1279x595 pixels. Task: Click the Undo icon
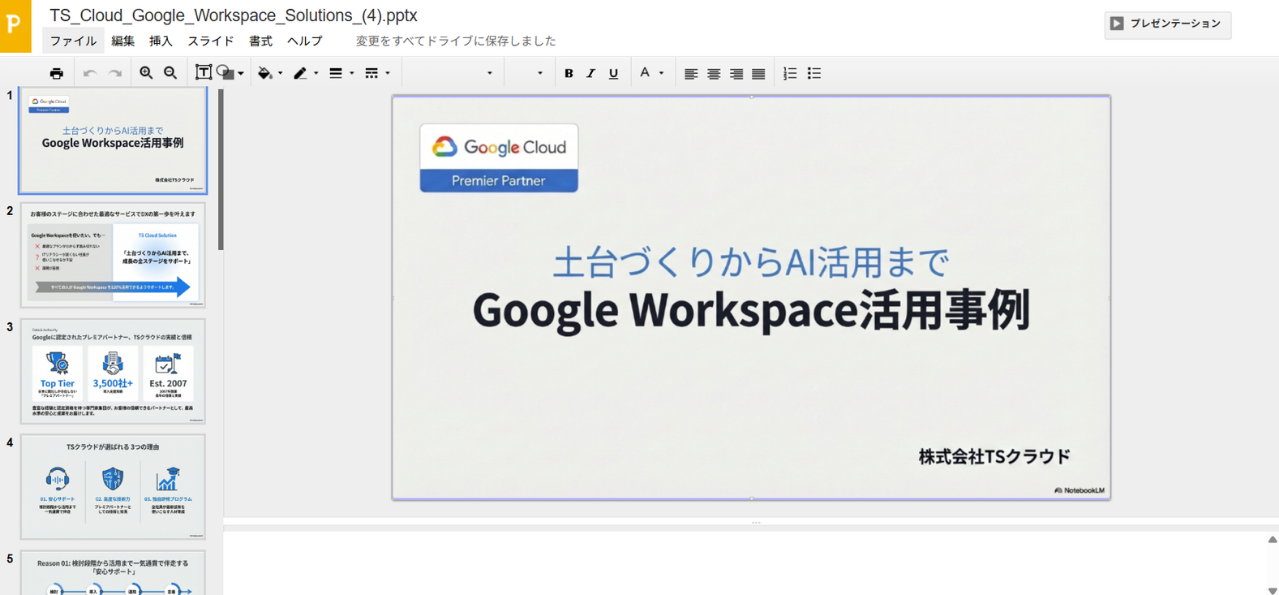[89, 72]
